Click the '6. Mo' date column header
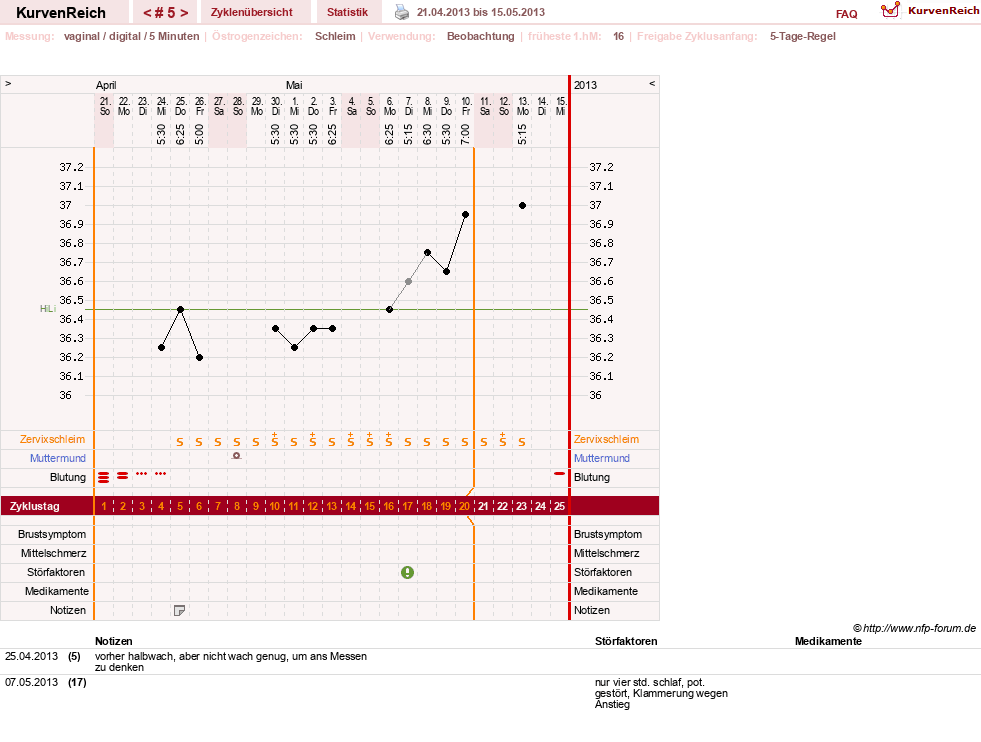 tap(389, 106)
